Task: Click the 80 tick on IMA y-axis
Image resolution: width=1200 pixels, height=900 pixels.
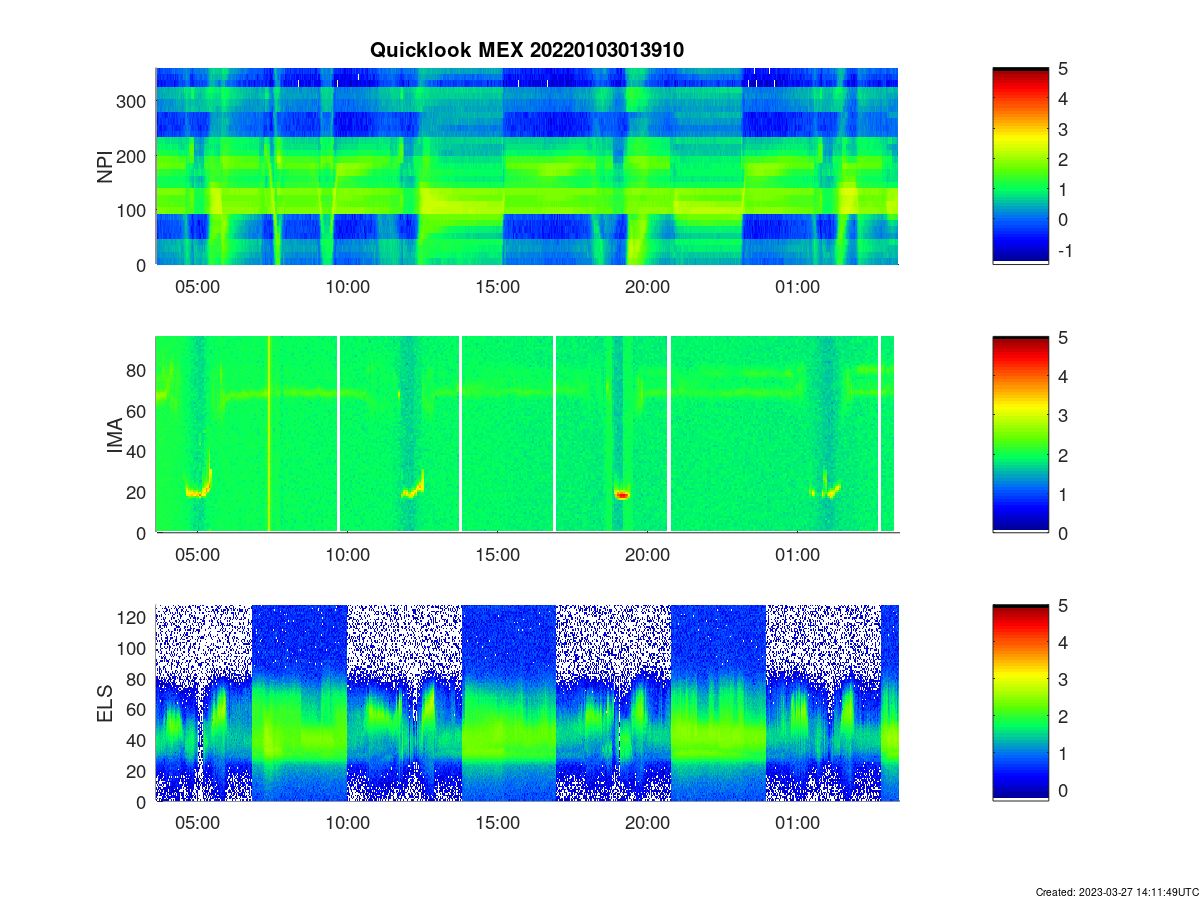Action: (138, 370)
